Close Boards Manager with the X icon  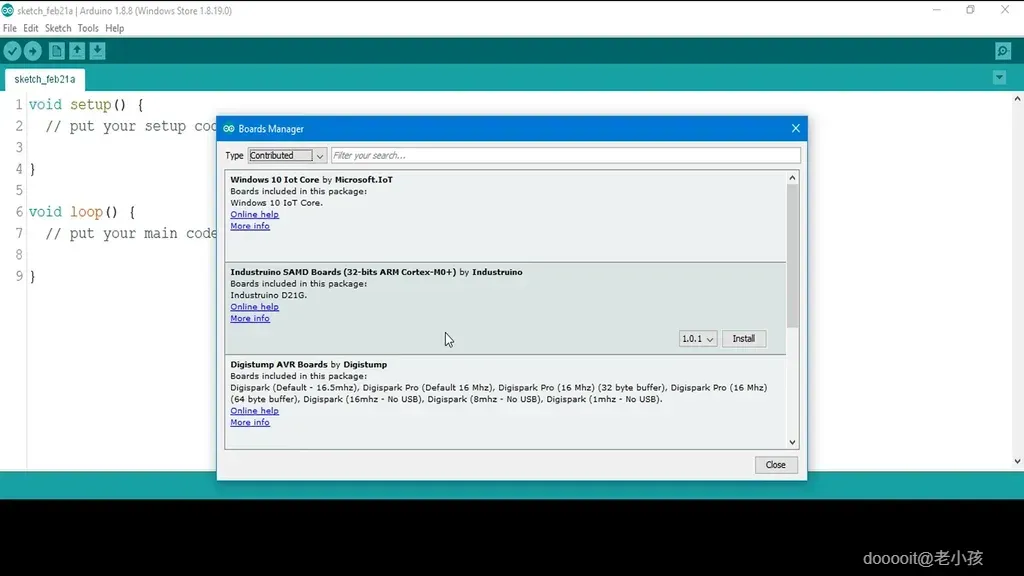pyautogui.click(x=795, y=128)
